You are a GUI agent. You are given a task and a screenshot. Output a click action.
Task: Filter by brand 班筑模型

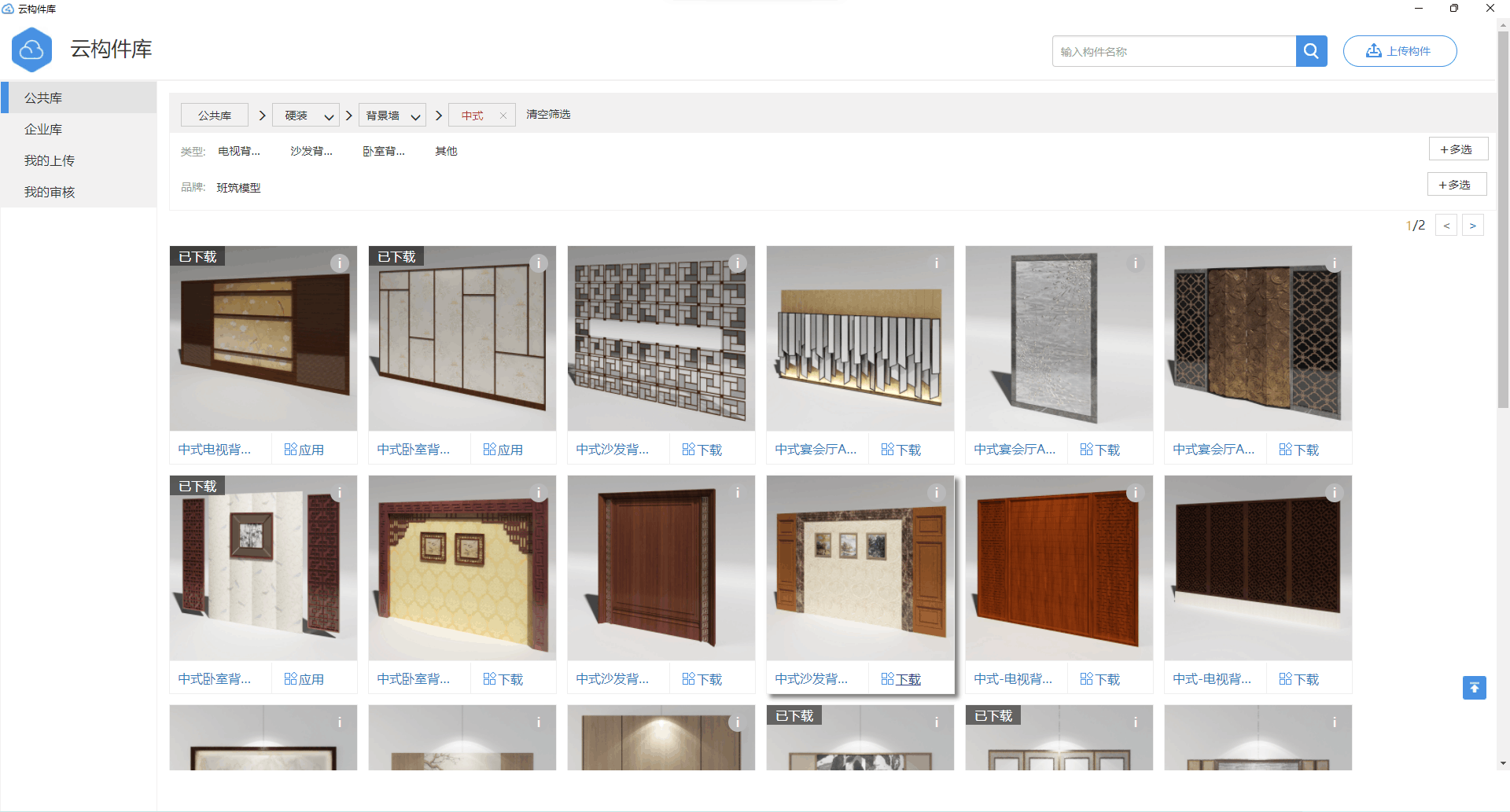click(239, 188)
